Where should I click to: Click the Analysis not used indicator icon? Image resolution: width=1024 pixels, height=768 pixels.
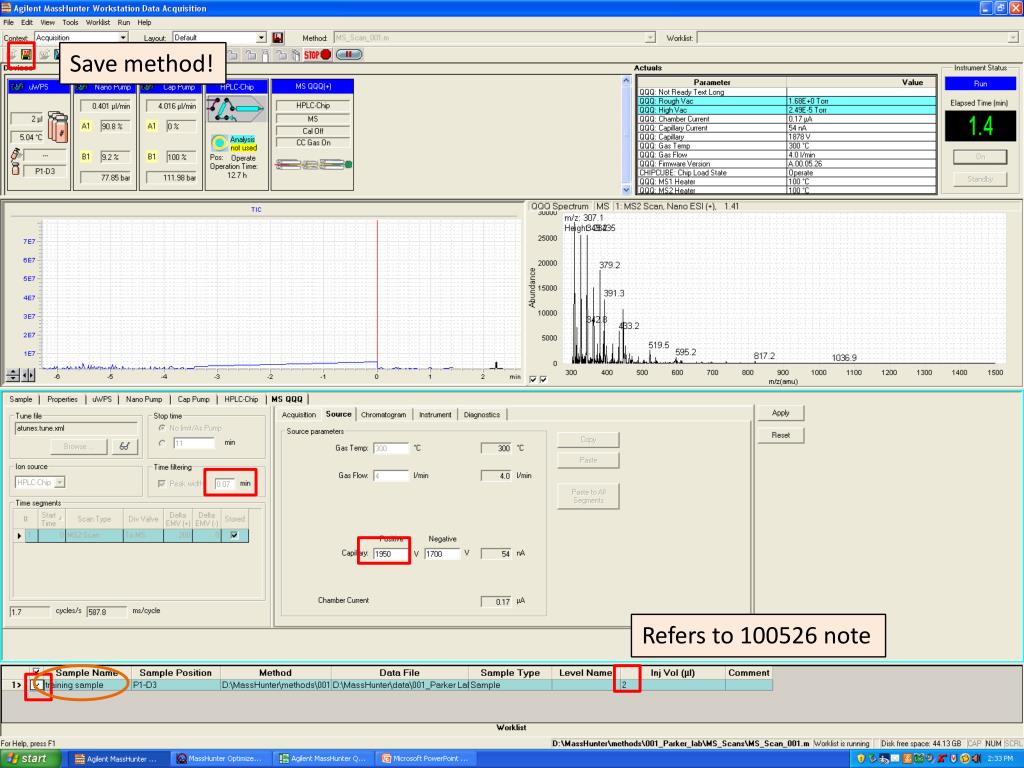click(x=219, y=142)
